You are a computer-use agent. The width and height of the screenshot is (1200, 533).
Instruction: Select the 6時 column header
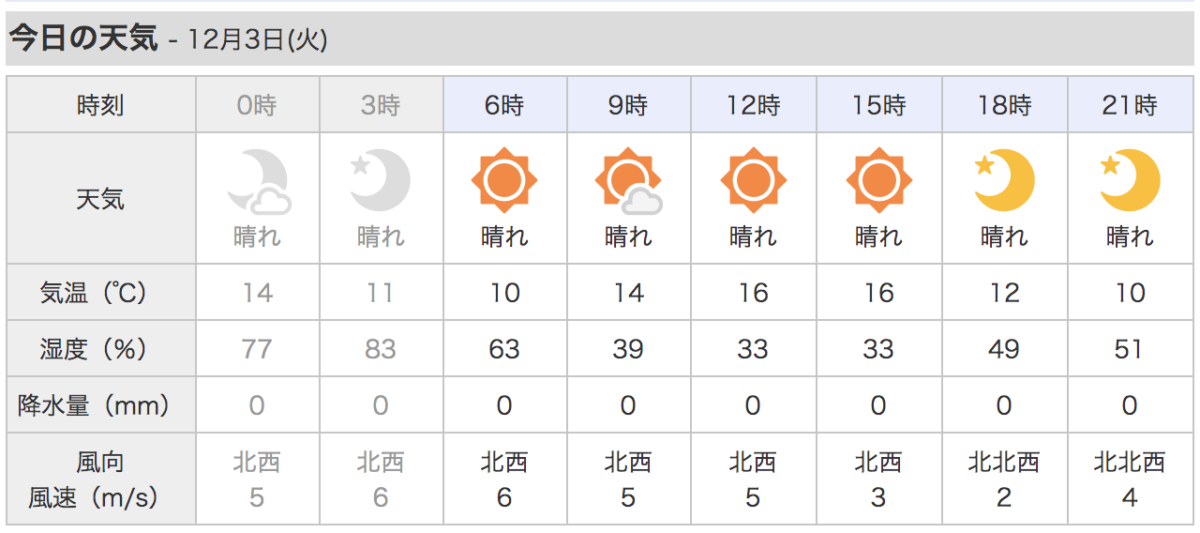pos(505,105)
